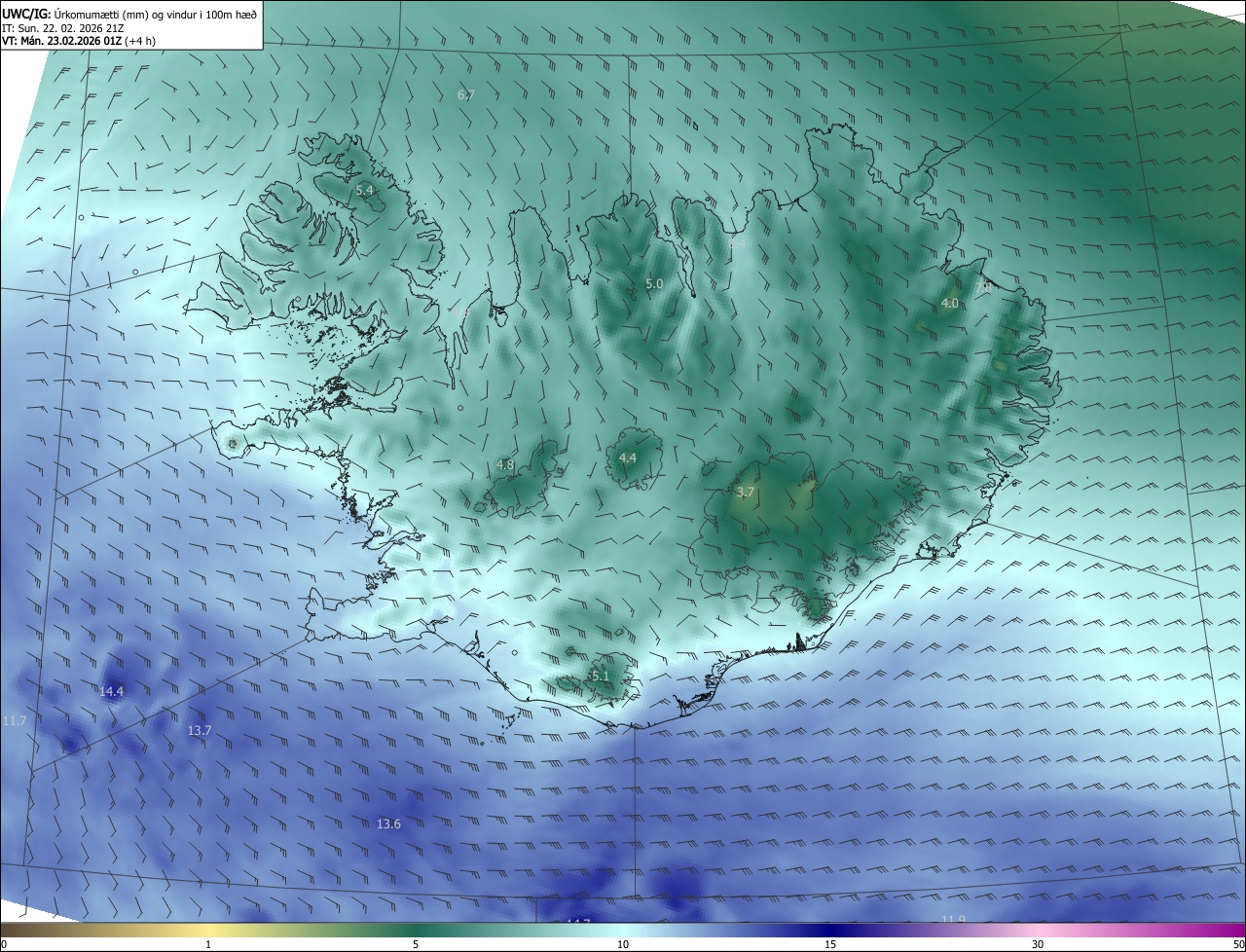The height and width of the screenshot is (952, 1246).
Task: Click the 11.7 value at the left edge
Action: 14,720
